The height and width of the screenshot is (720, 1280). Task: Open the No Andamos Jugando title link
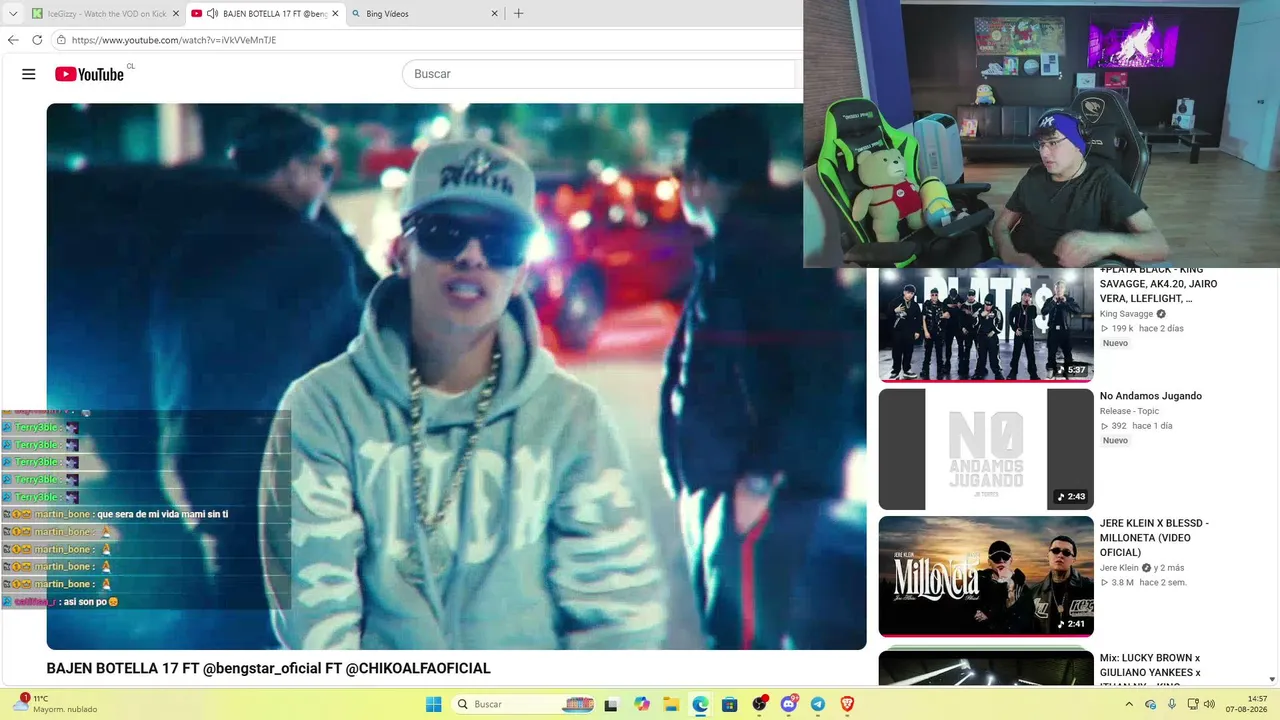click(1151, 396)
